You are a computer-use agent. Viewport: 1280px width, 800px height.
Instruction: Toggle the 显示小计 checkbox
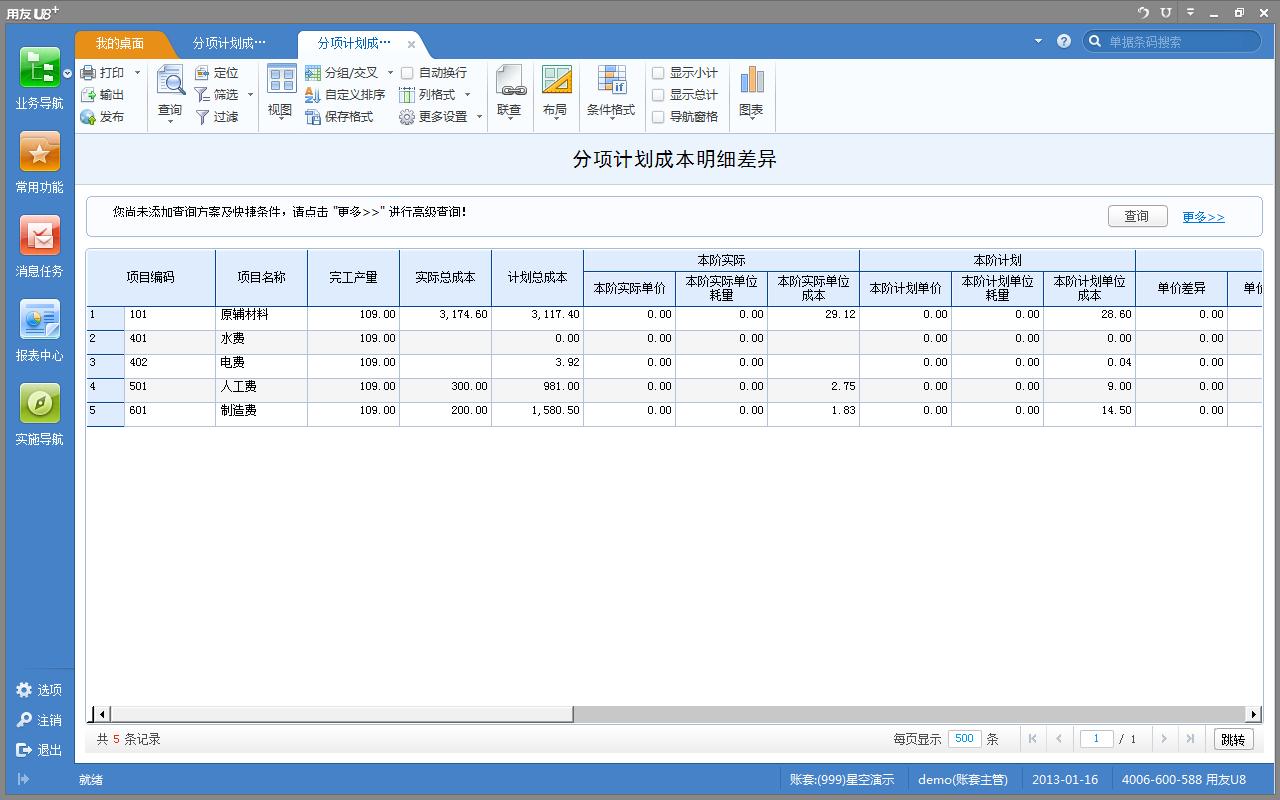tap(658, 73)
